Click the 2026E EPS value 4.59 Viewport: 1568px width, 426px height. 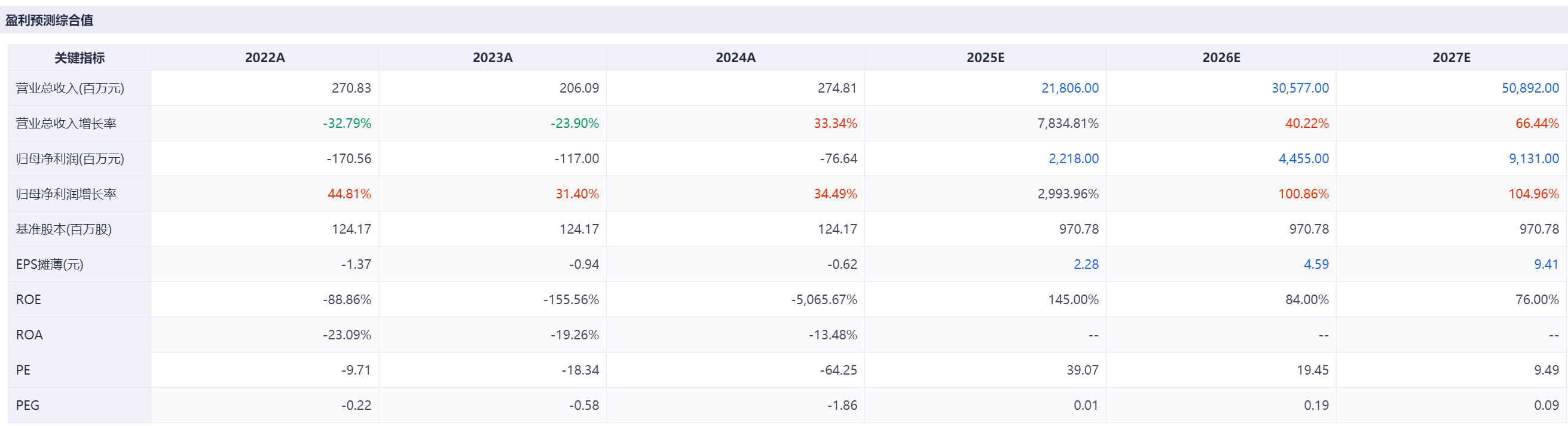point(1316,265)
